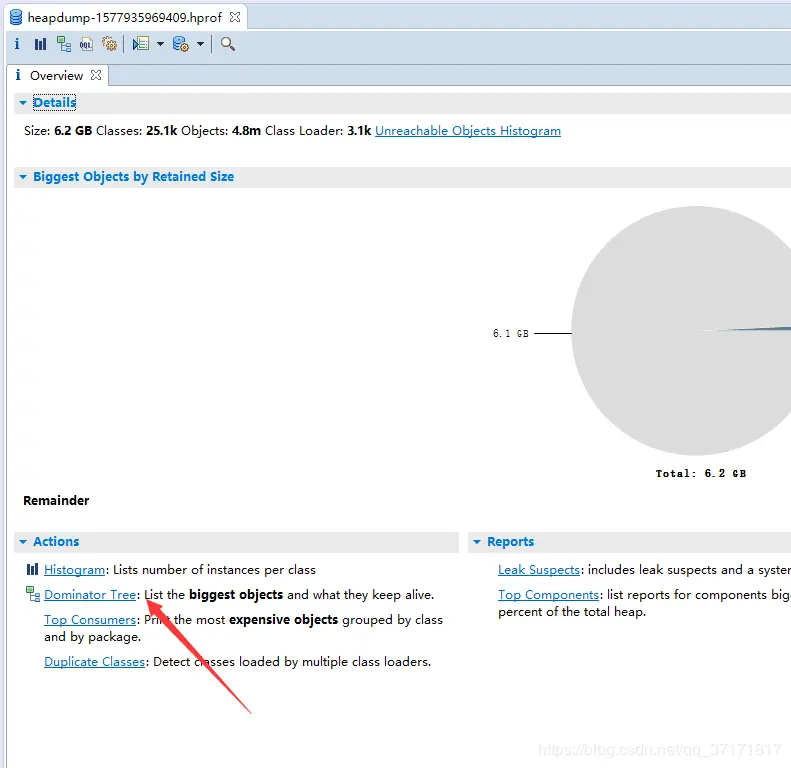791x768 pixels.
Task: Collapse the Details section
Action: tap(23, 103)
